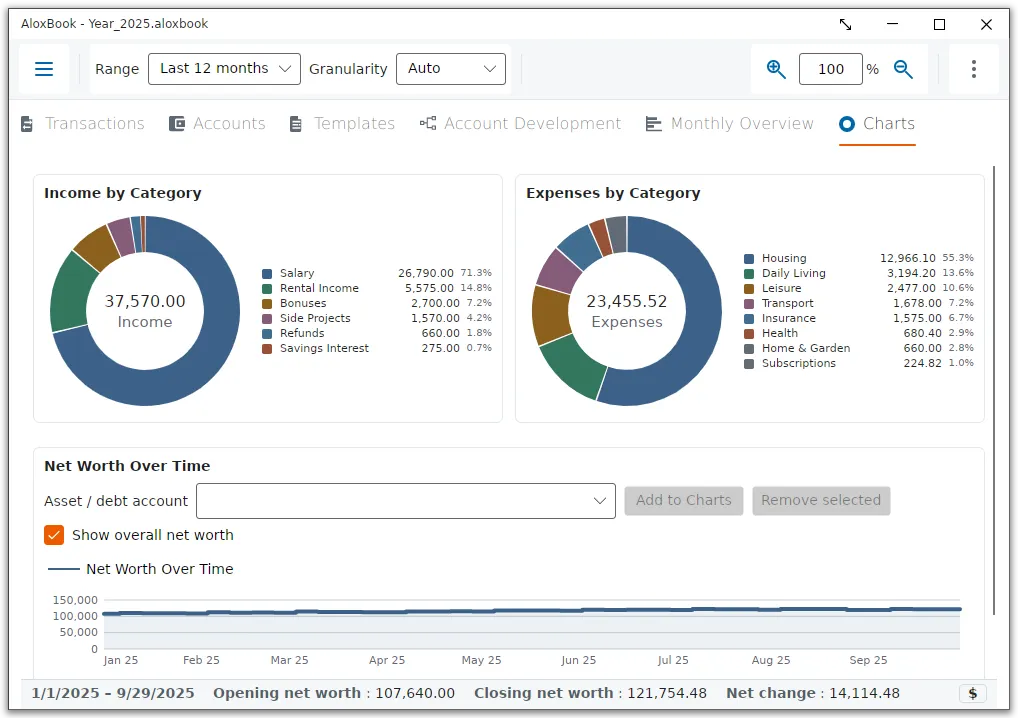The width and height of the screenshot is (1018, 718).
Task: Click the zoom out magnifier icon
Action: (903, 69)
